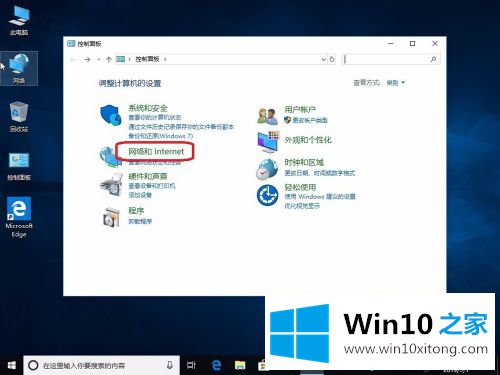Open 轻松使用 category
This screenshot has width=500, height=375.
coord(300,187)
